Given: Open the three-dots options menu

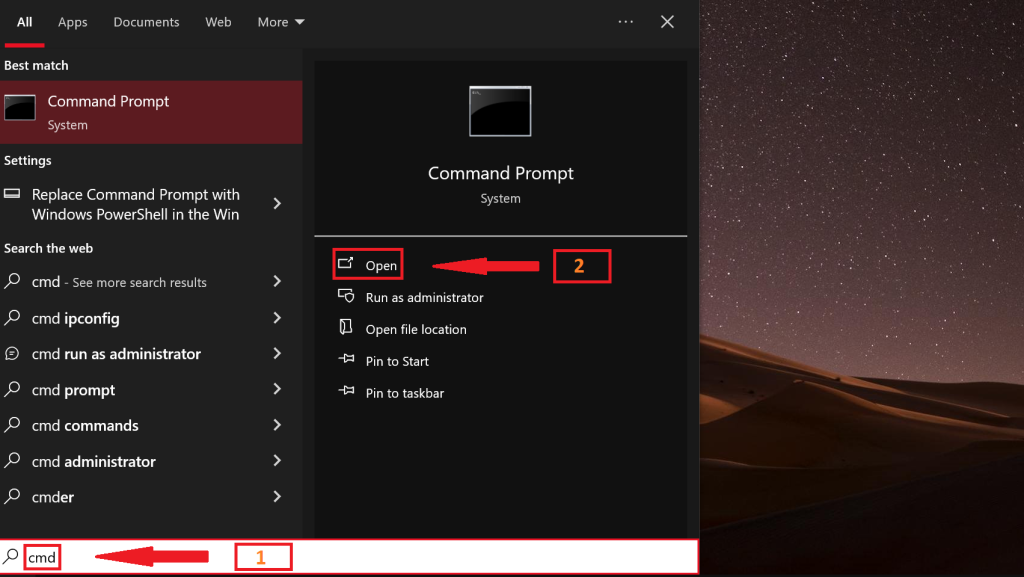Looking at the screenshot, I should pos(626,22).
